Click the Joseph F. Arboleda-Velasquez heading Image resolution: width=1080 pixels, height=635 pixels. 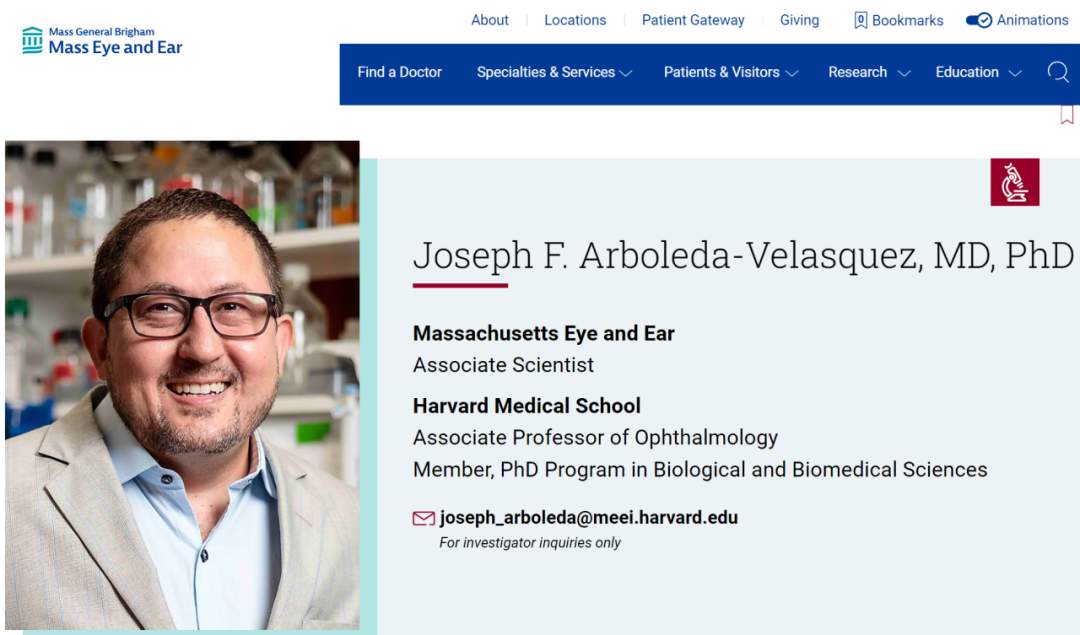pyautogui.click(x=743, y=255)
